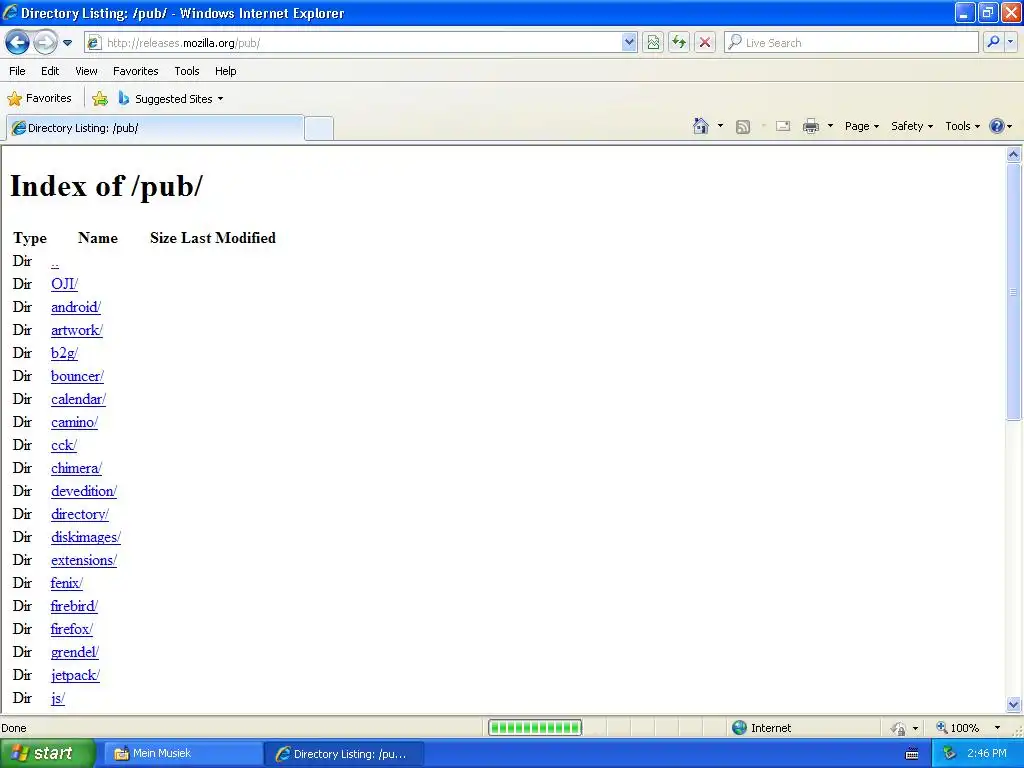Open the File menu

(x=17, y=71)
